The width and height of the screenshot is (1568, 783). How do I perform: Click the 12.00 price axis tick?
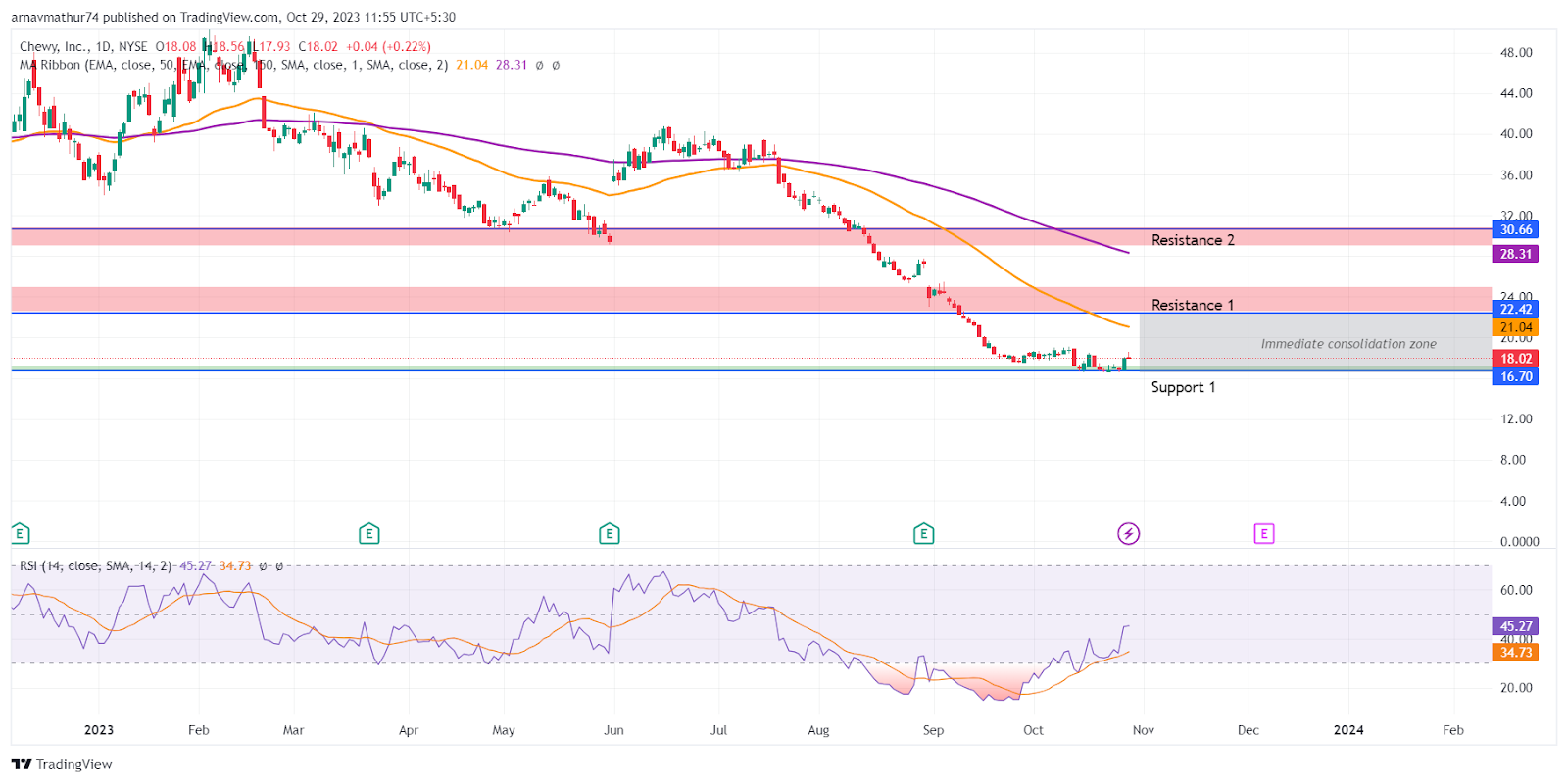point(1516,419)
